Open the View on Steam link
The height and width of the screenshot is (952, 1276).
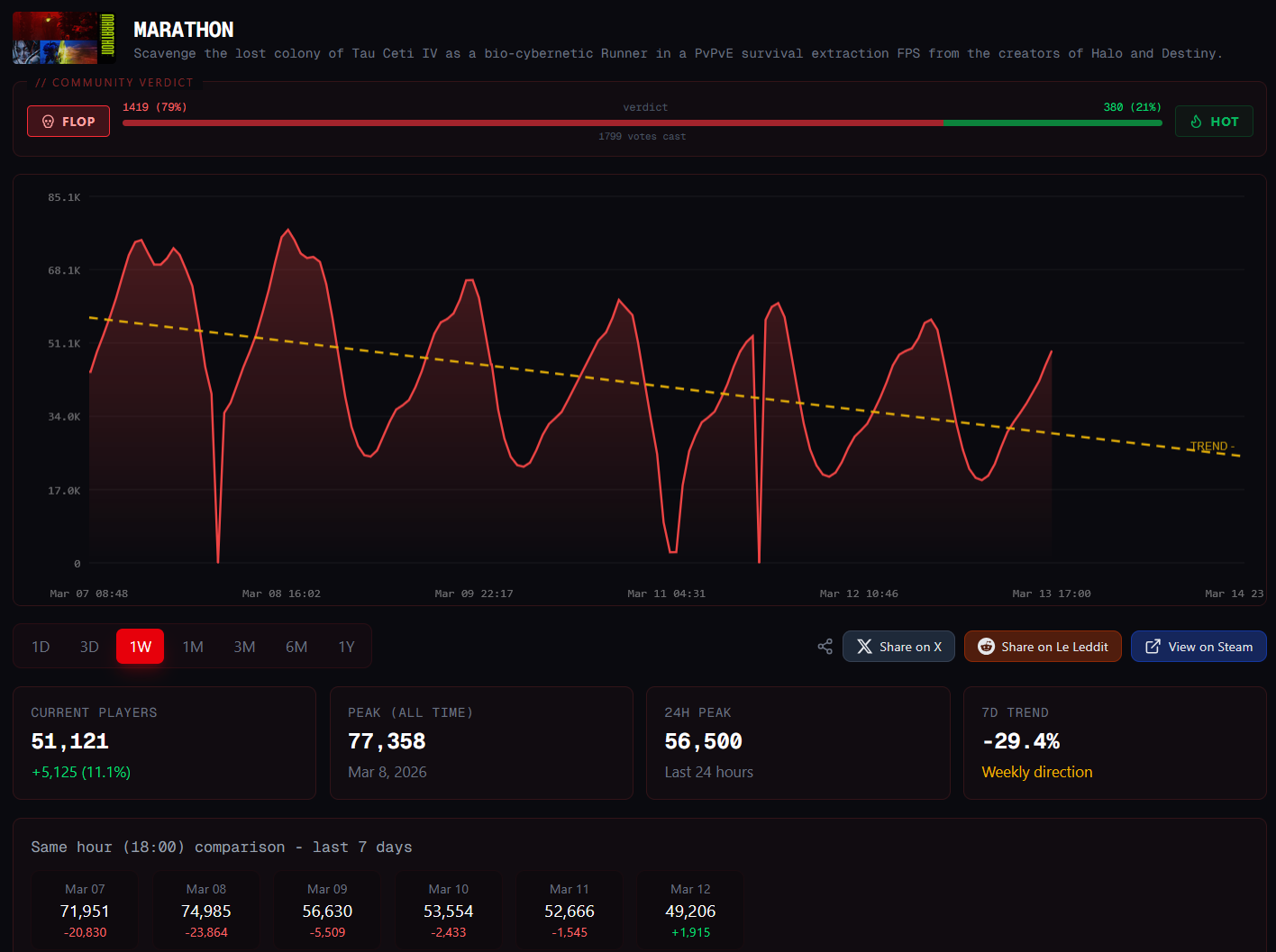1199,647
